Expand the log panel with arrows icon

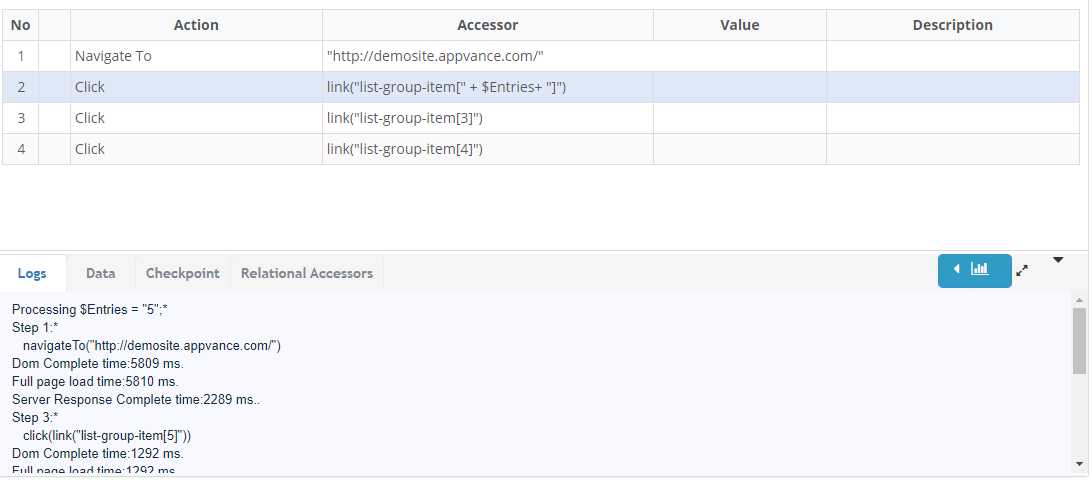[x=1022, y=271]
